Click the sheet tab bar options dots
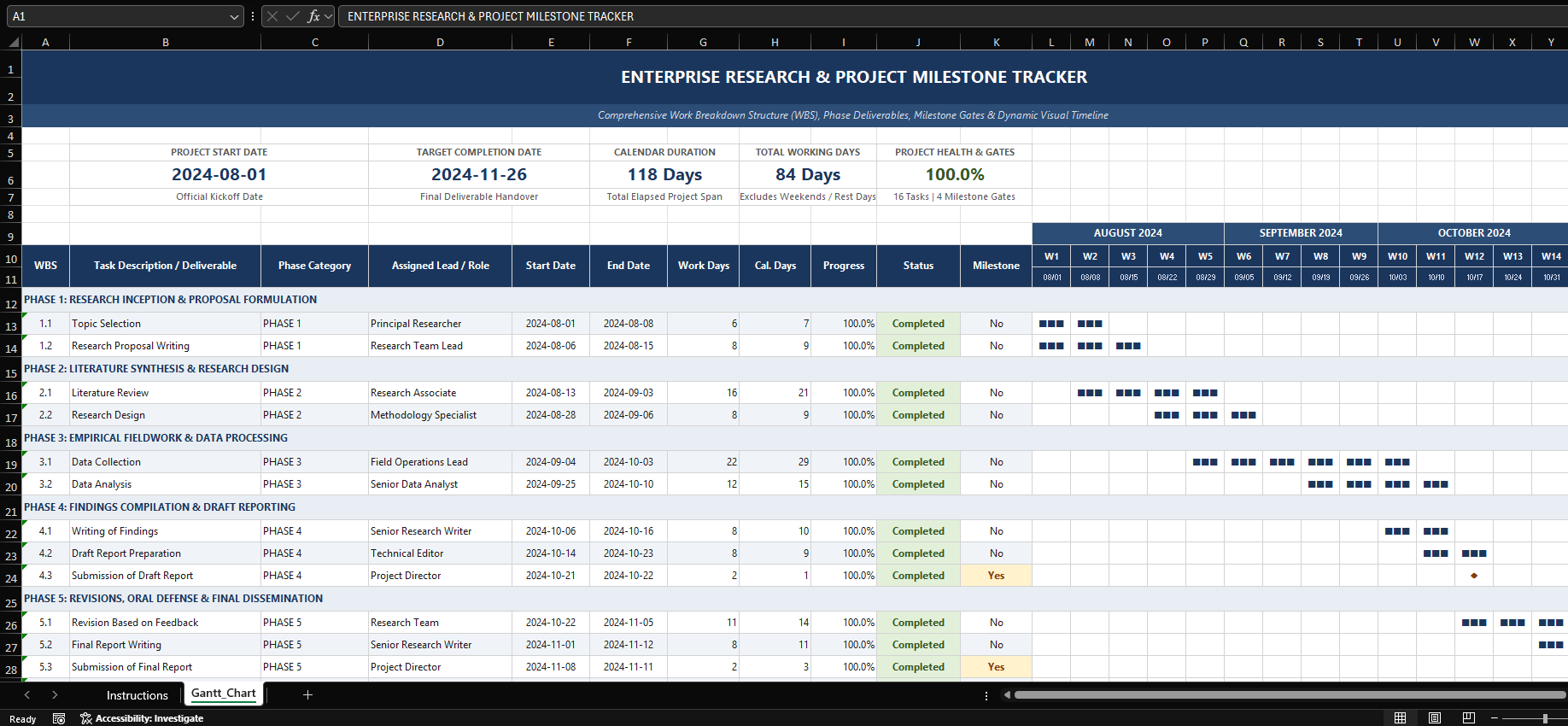 tap(986, 695)
